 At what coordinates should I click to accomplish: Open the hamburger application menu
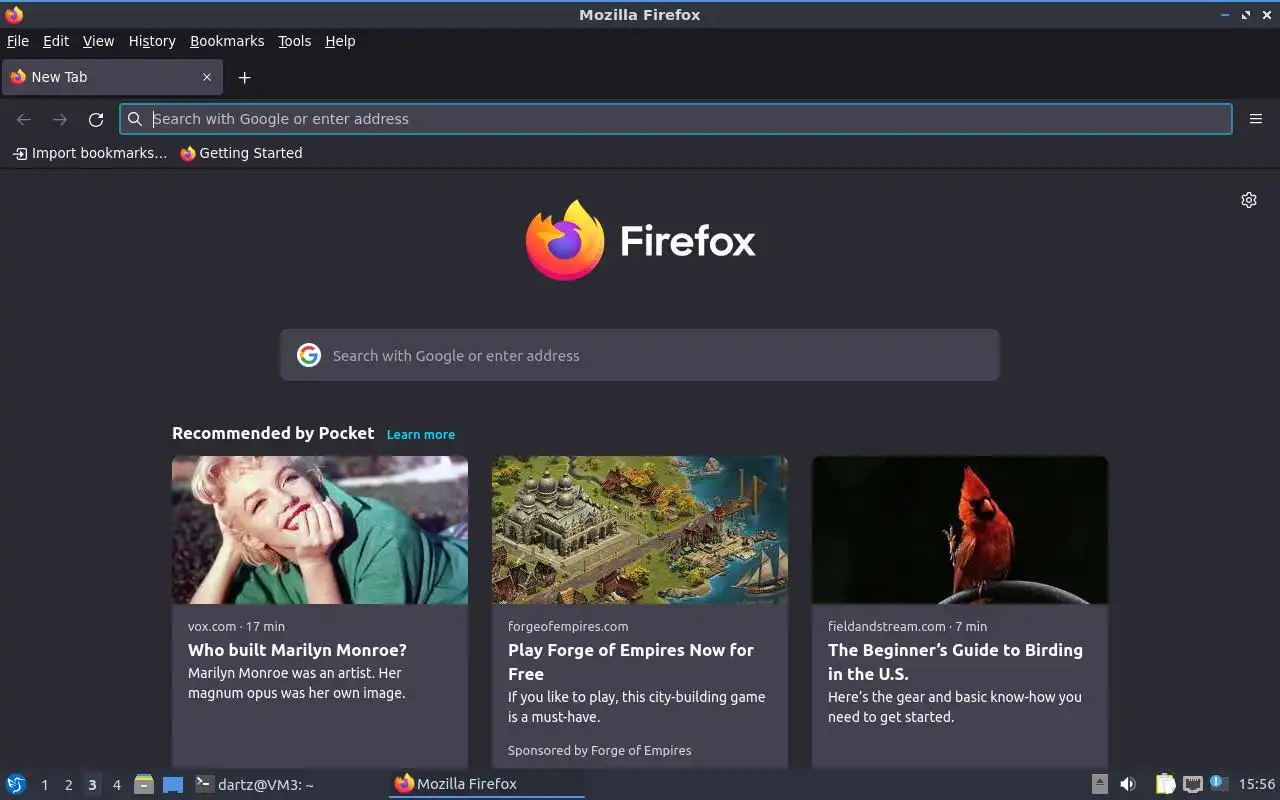coord(1256,119)
